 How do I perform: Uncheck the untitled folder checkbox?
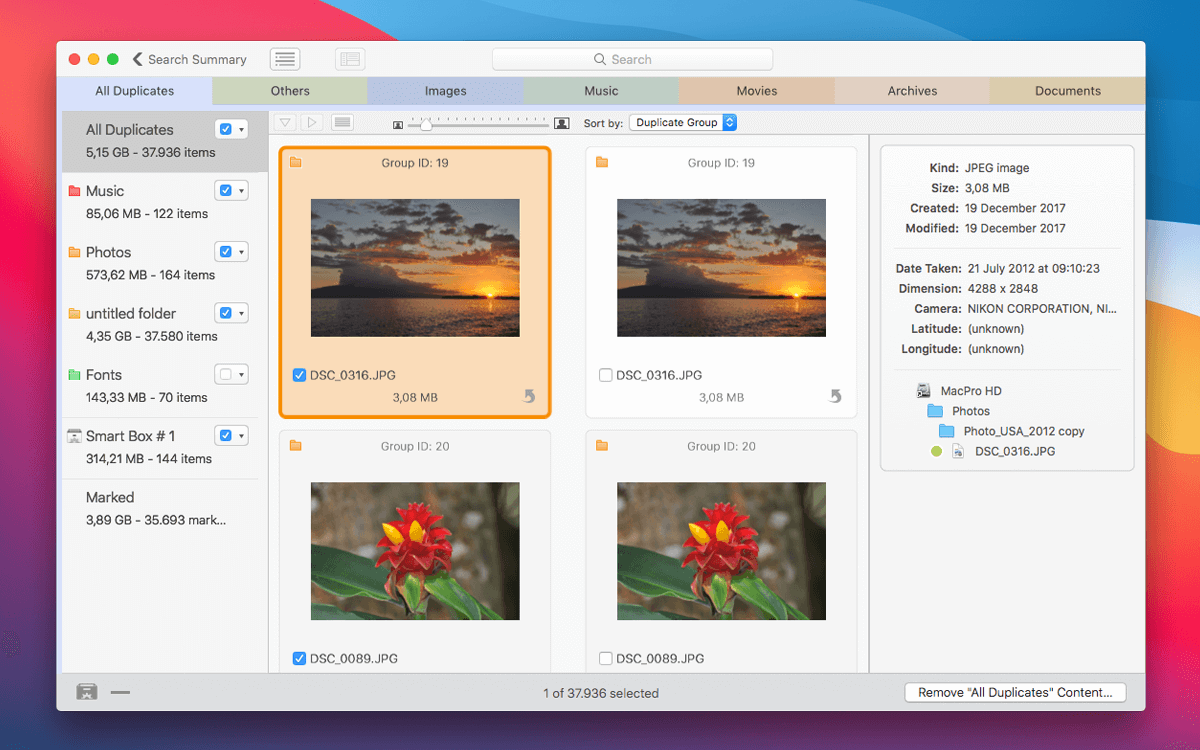click(225, 313)
